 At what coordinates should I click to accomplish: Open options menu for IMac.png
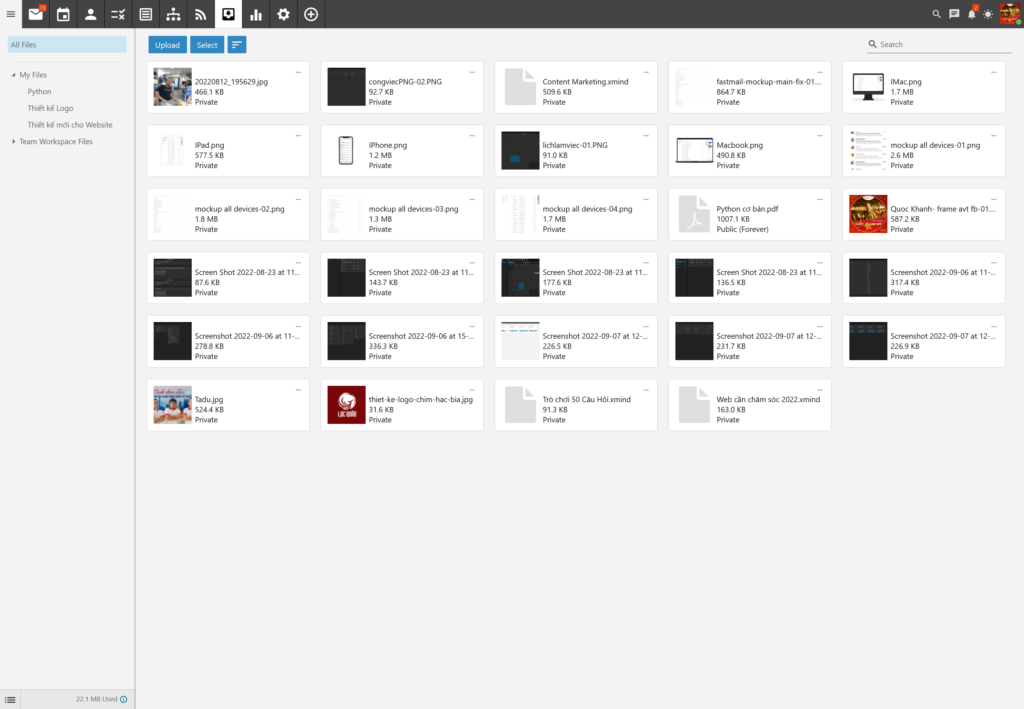994,72
